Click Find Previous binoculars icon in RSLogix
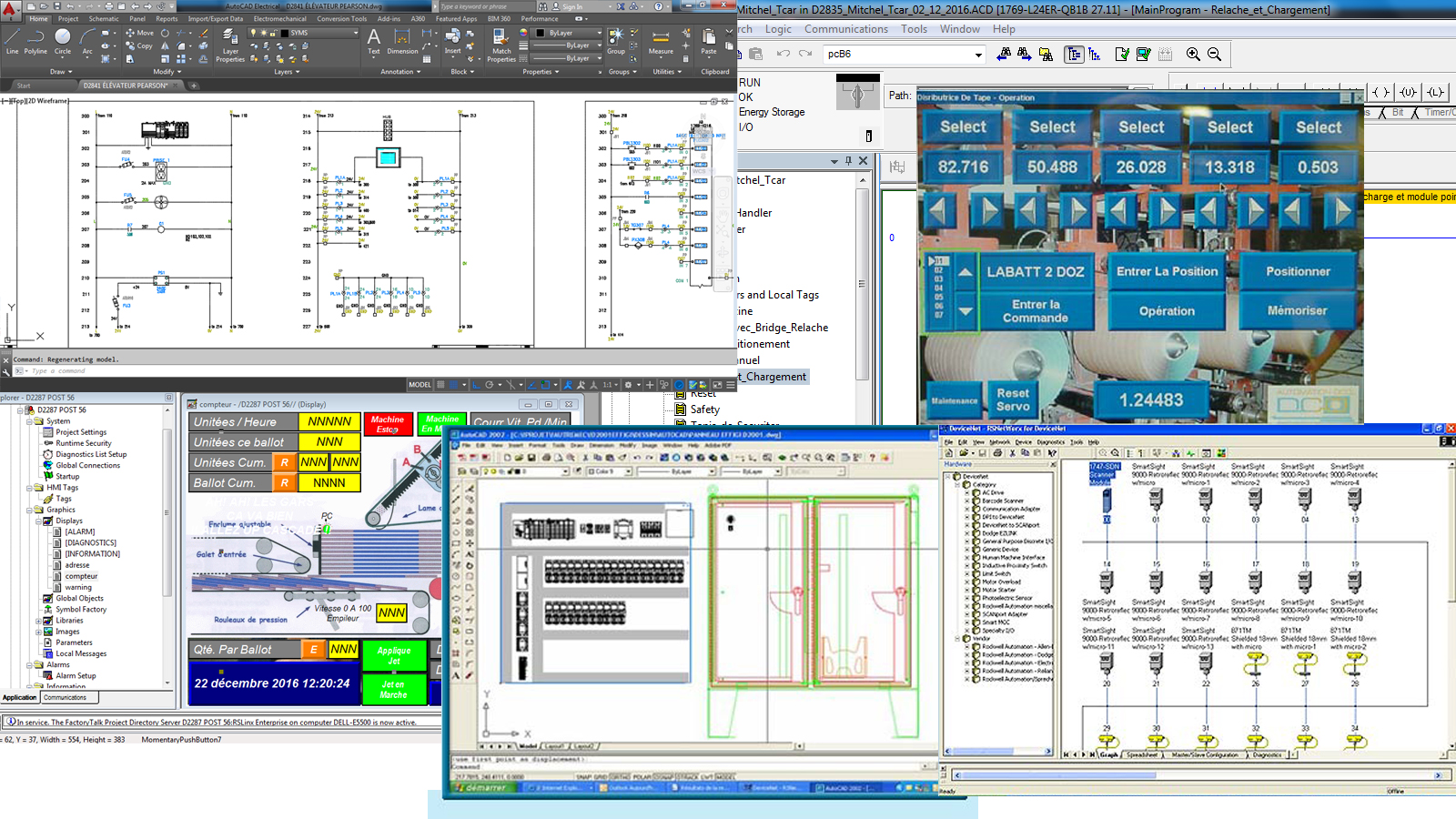The height and width of the screenshot is (819, 1456). coord(1004,55)
